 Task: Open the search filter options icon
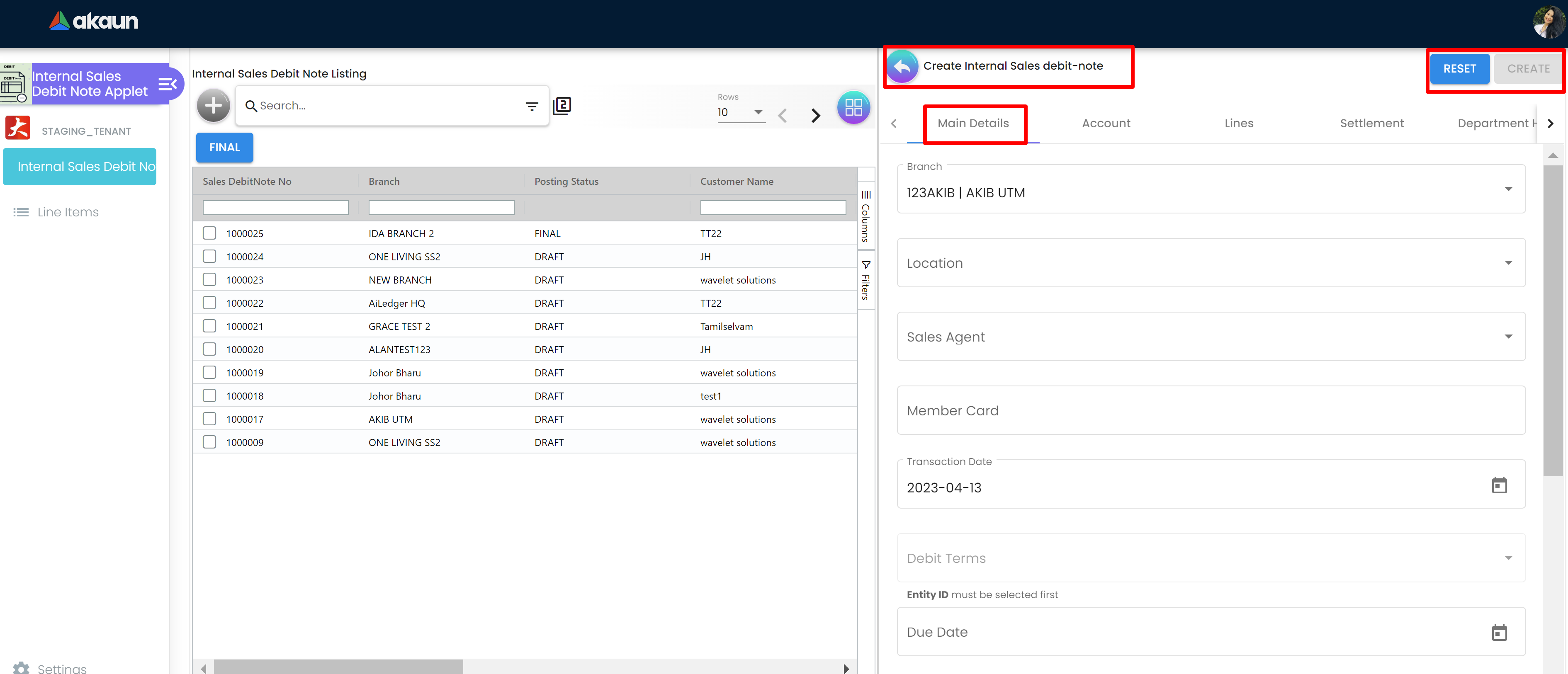click(x=531, y=107)
